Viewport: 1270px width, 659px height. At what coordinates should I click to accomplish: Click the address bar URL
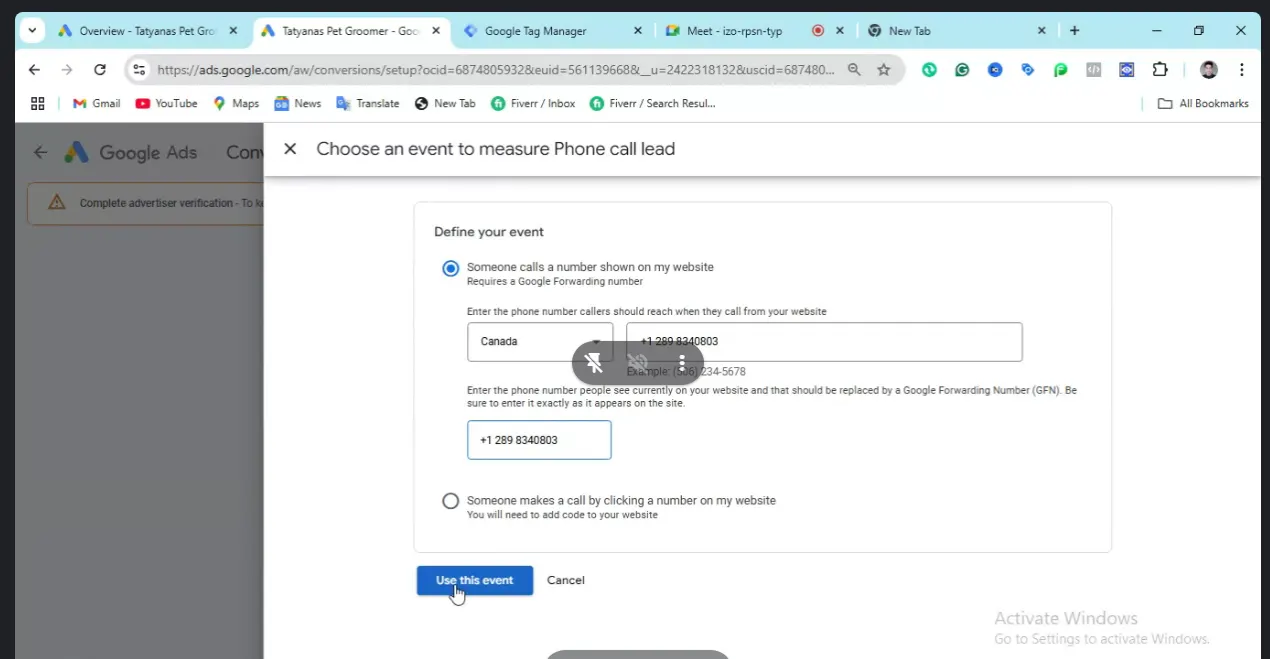point(495,70)
